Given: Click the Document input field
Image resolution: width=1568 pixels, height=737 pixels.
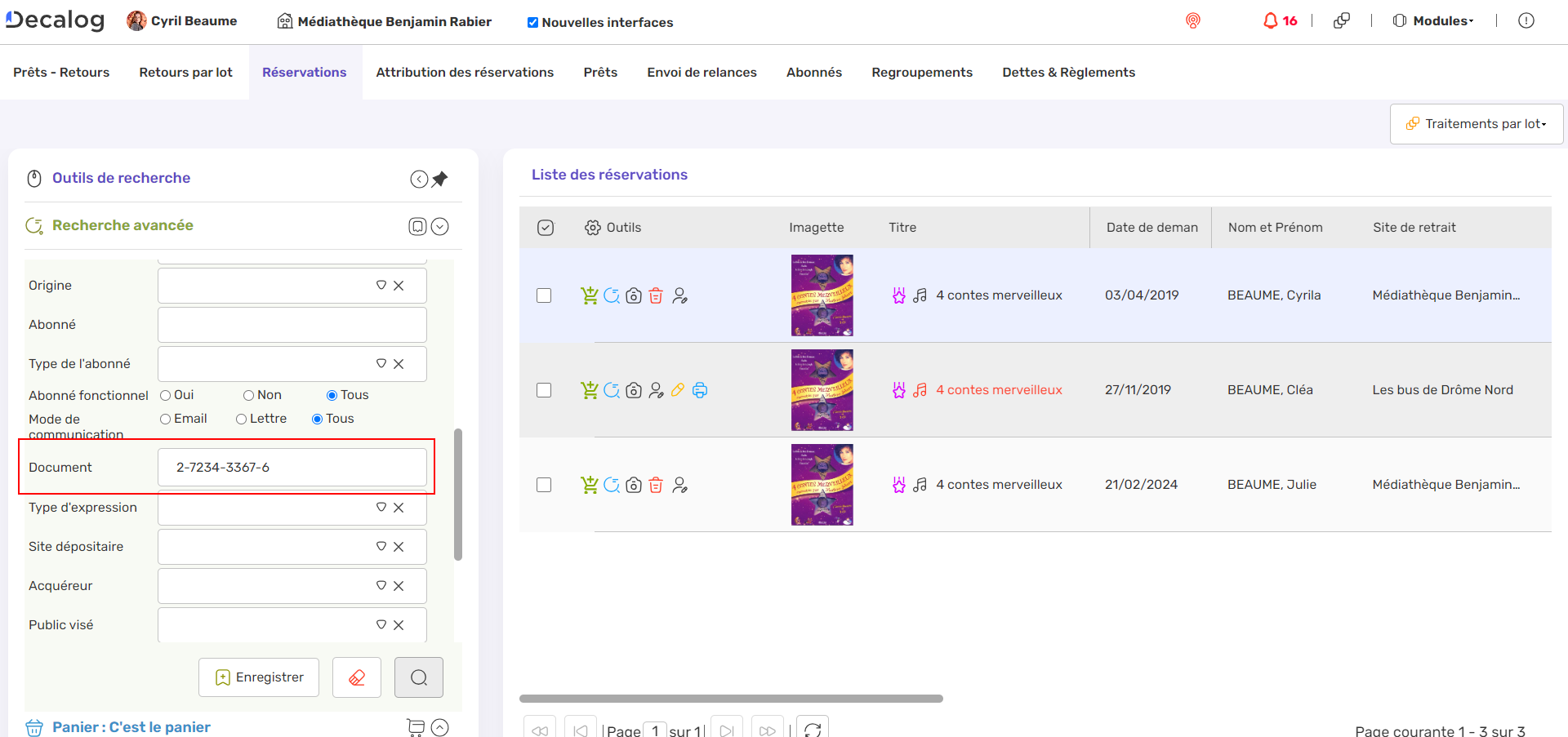Looking at the screenshot, I should click(292, 468).
